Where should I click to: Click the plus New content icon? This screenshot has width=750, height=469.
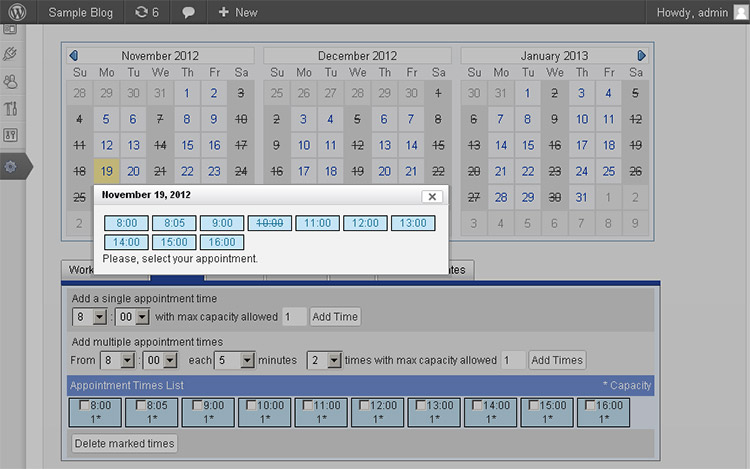pyautogui.click(x=223, y=12)
